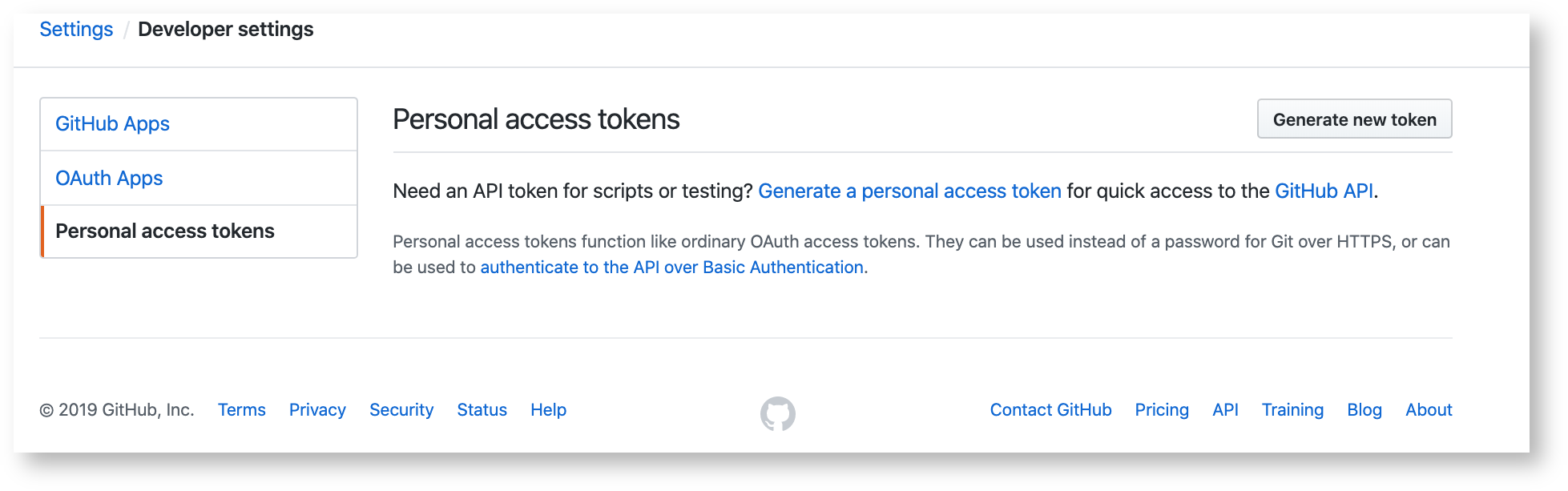Viewport: 1568px width, 491px height.
Task: Visit the Security footer link
Action: (x=401, y=410)
